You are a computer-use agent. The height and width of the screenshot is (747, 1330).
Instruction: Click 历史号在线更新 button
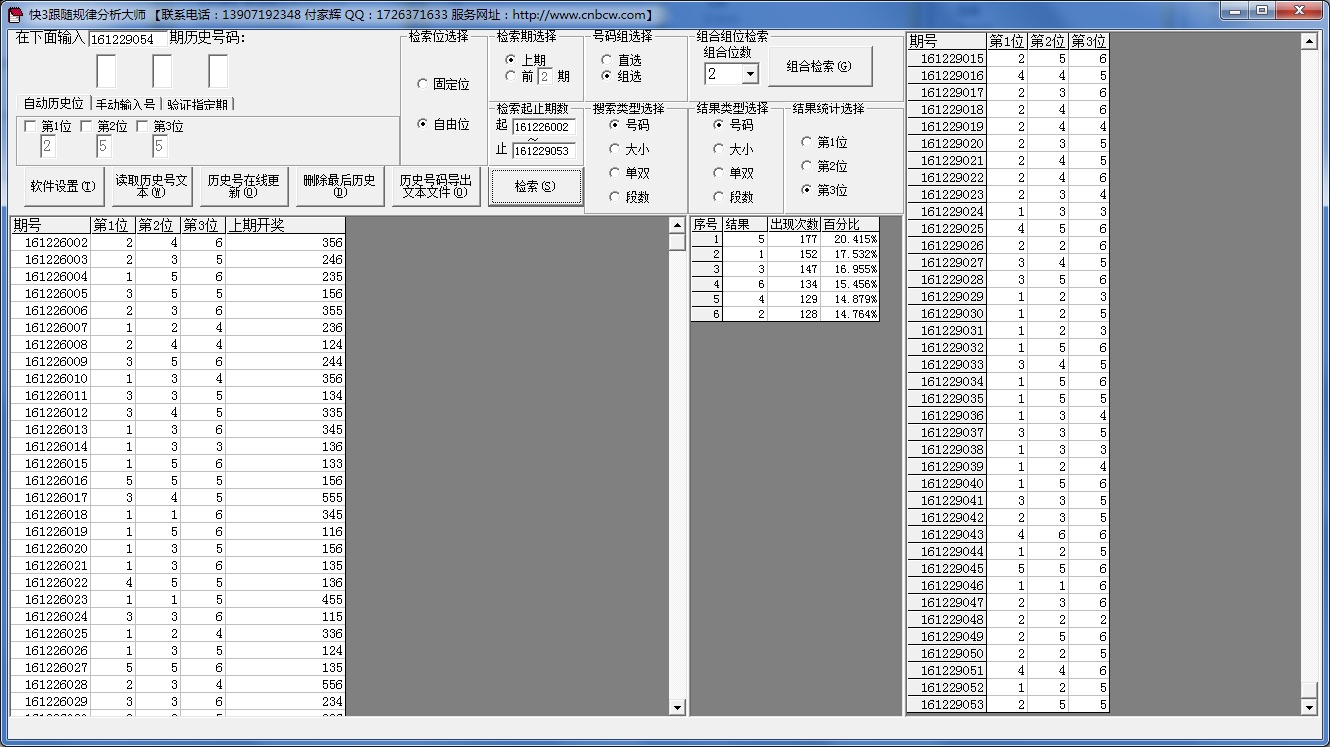243,186
